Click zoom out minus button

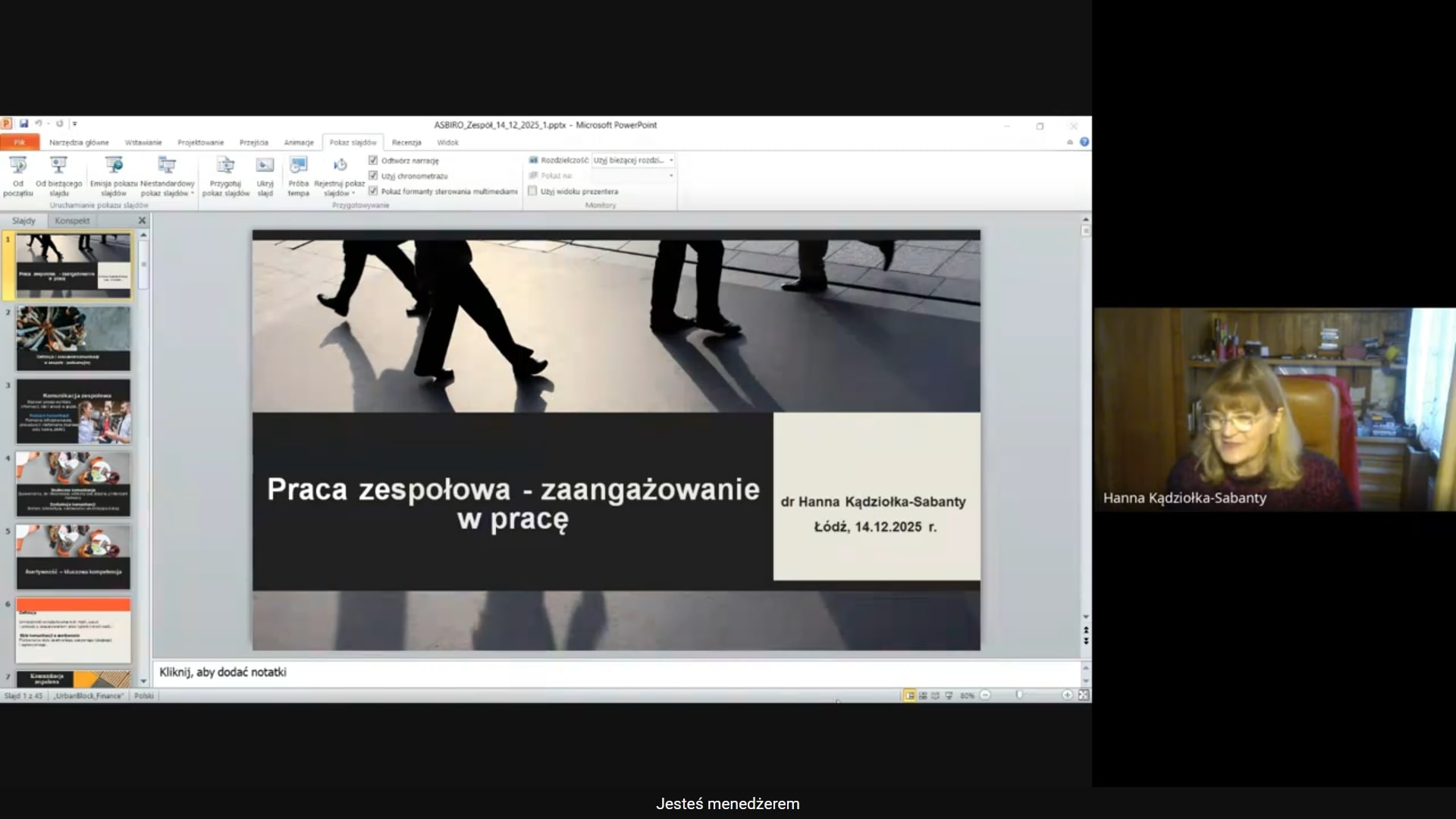tap(985, 695)
